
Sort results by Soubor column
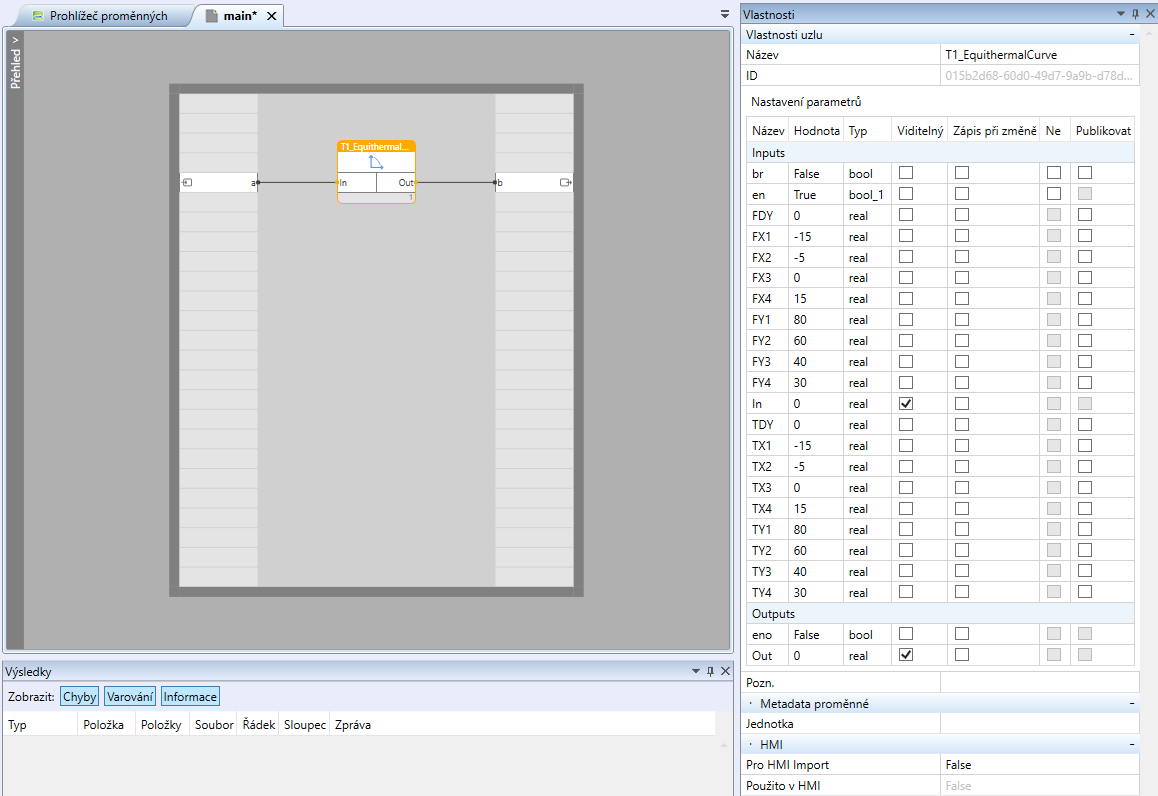coord(214,725)
